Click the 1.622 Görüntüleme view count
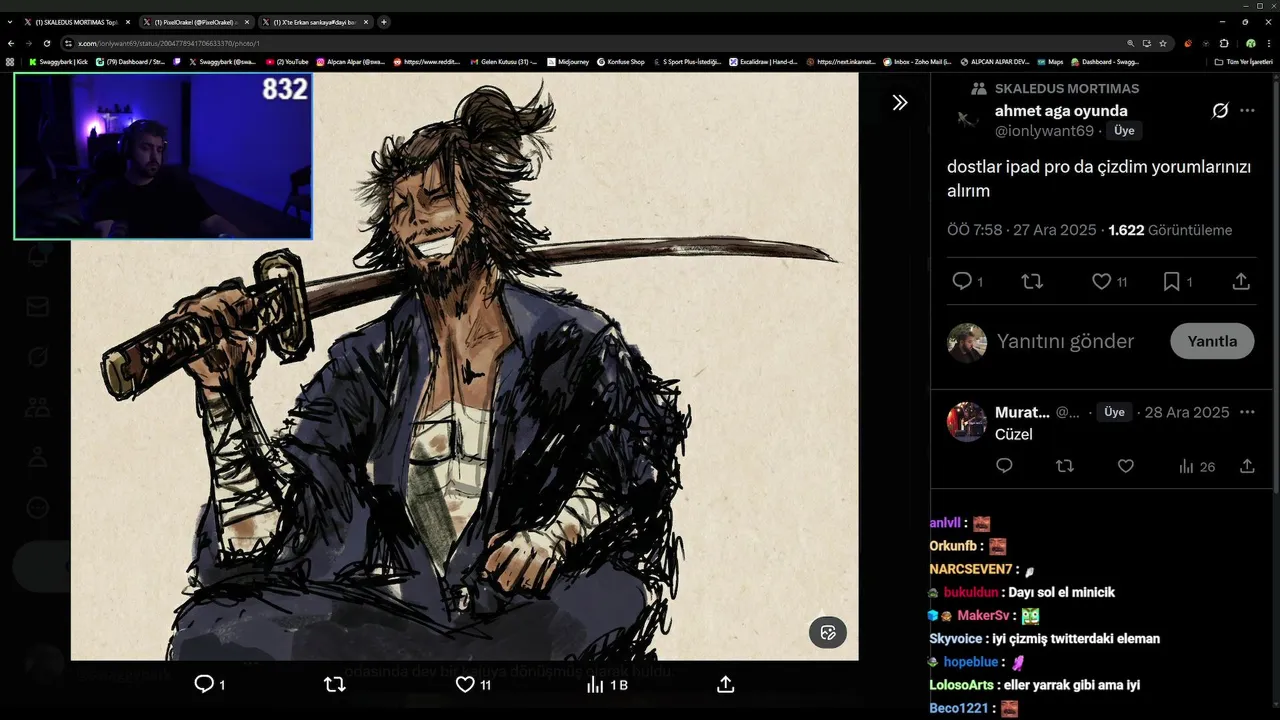The image size is (1280, 720). click(x=1170, y=230)
